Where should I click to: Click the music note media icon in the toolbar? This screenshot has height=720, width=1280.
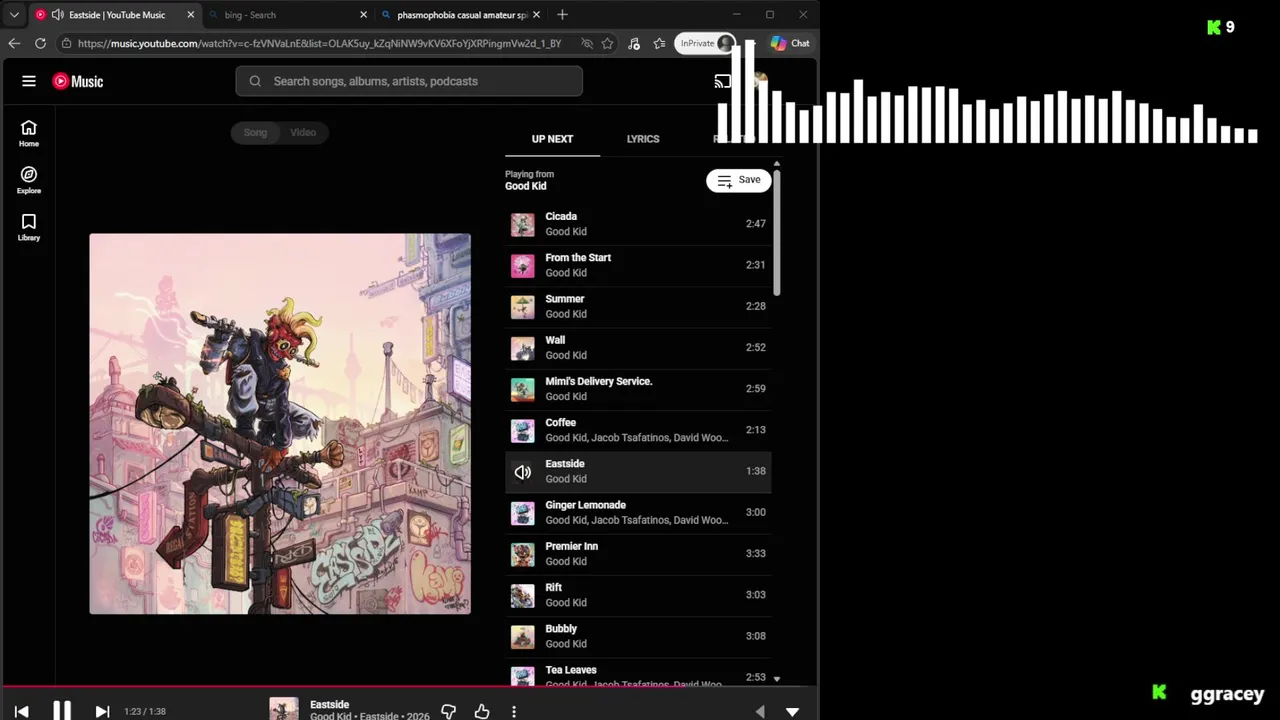[x=634, y=43]
